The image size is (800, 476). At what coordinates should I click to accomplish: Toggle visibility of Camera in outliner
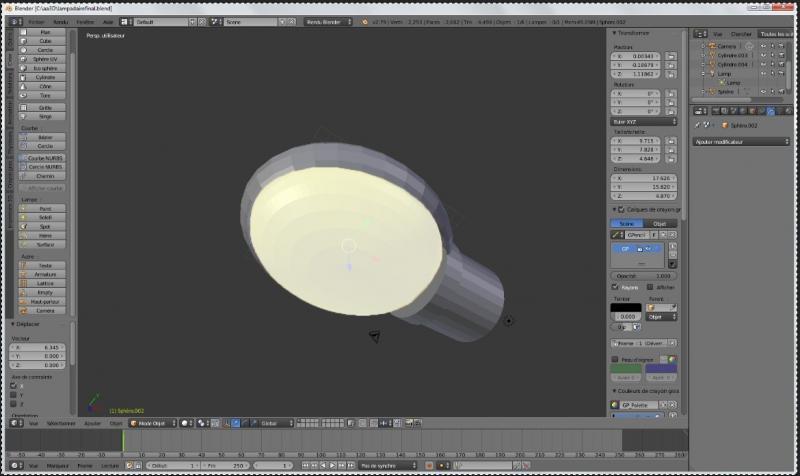tap(762, 45)
